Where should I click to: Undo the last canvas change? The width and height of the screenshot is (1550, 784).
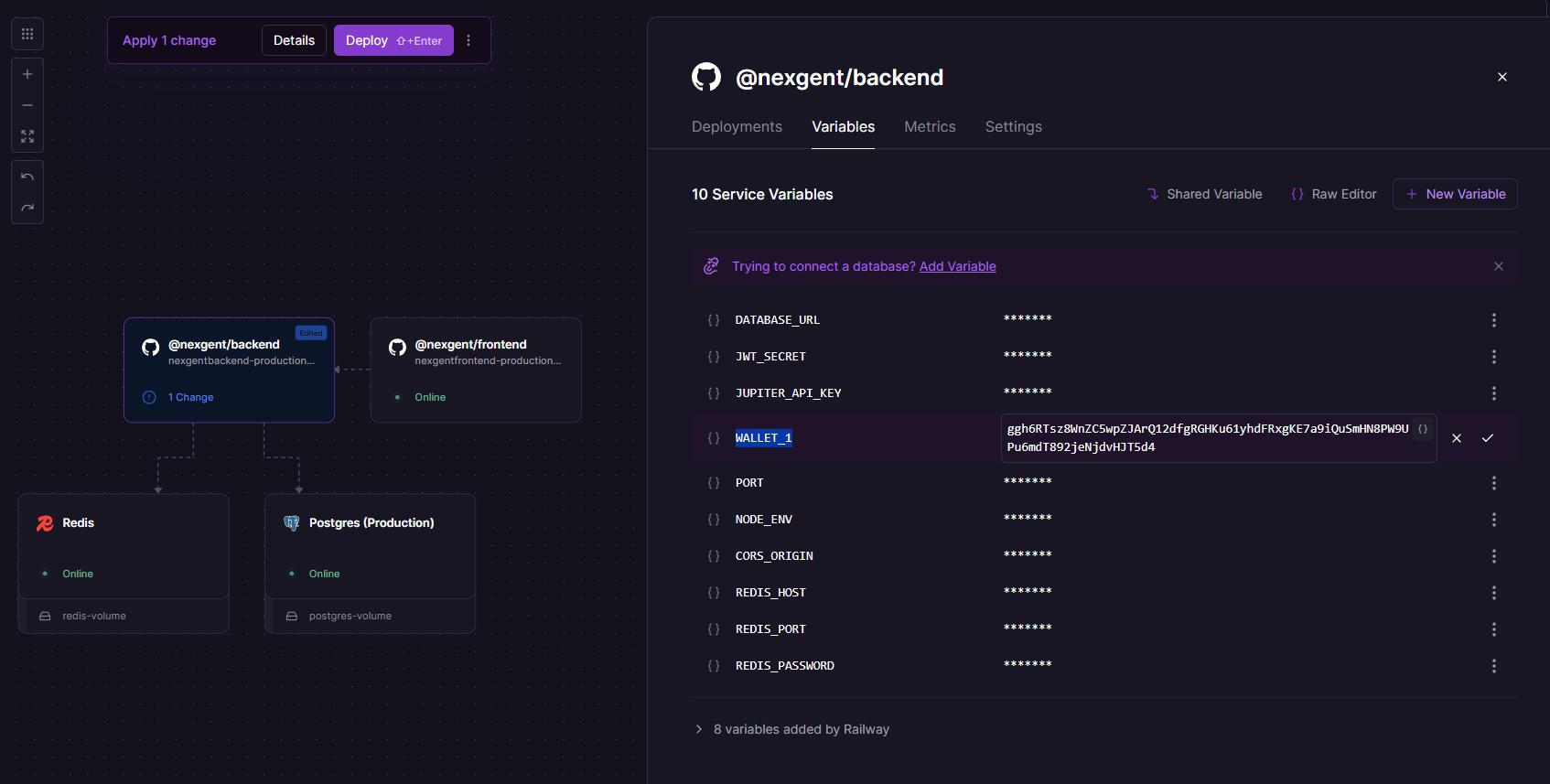(27, 177)
